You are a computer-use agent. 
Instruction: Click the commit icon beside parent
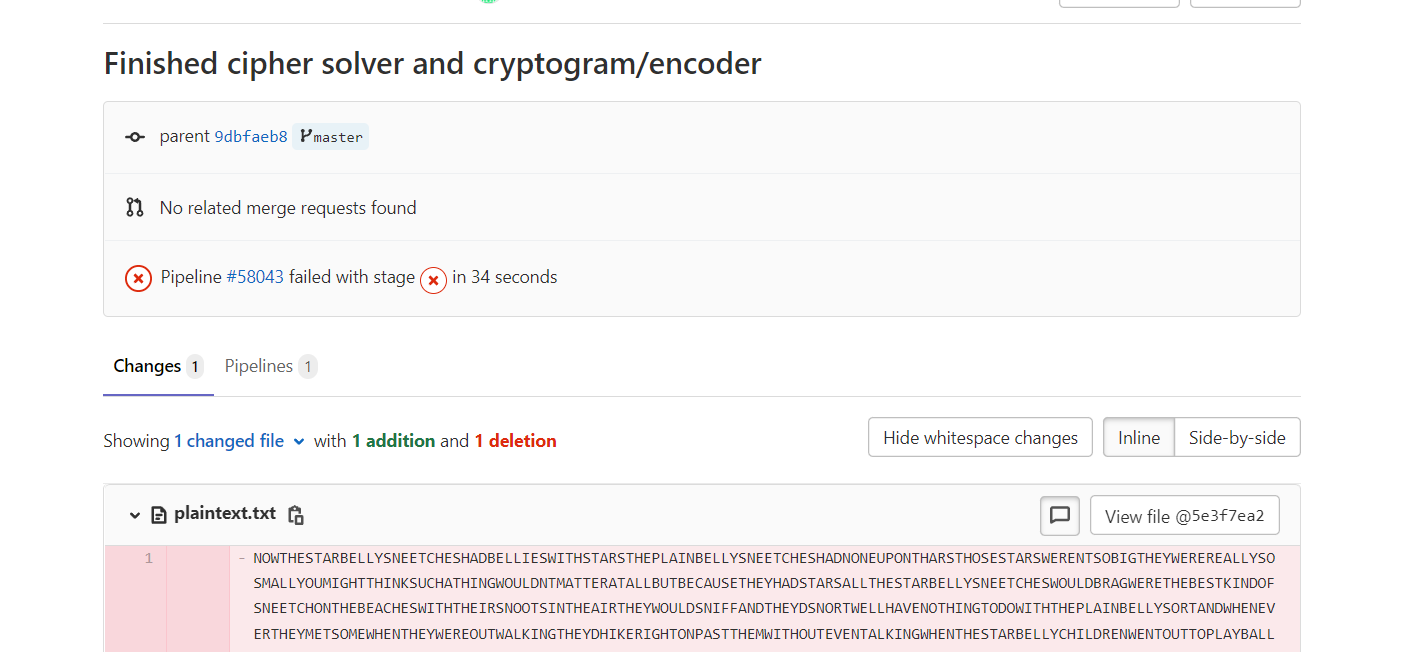[135, 137]
